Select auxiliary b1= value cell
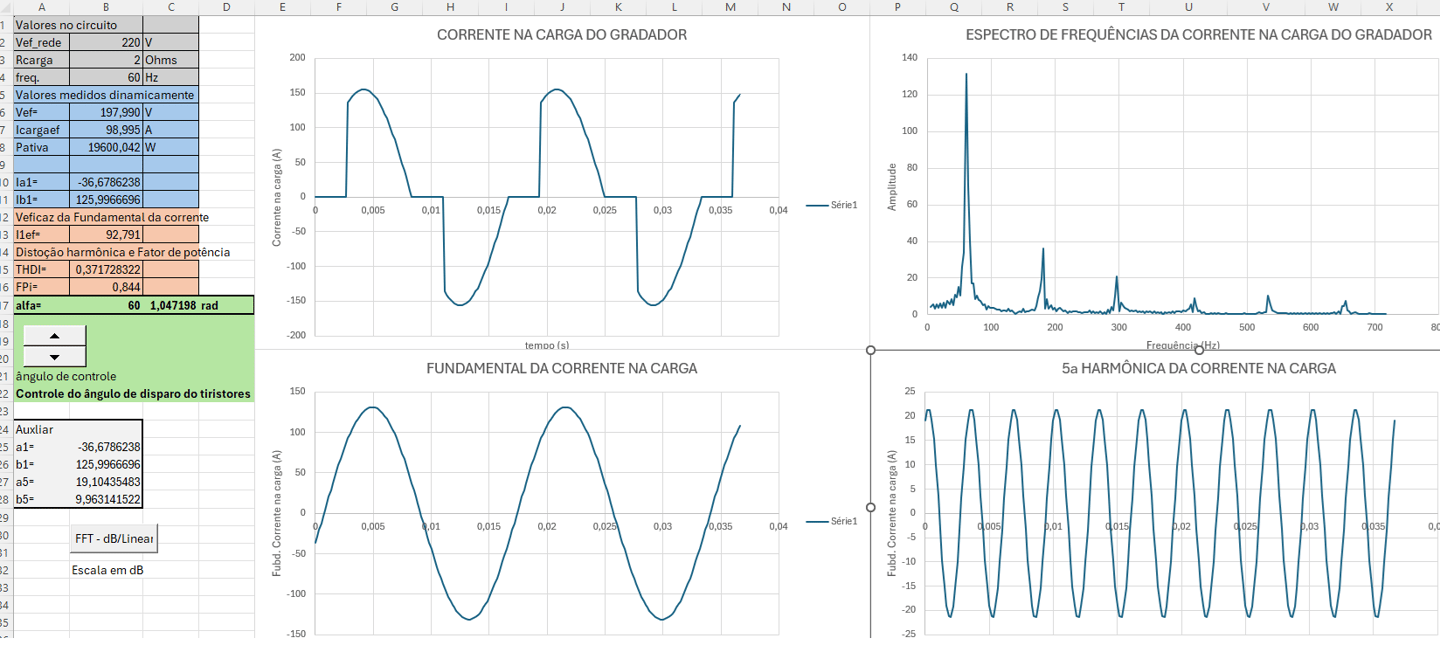Image resolution: width=1440 pixels, height=648 pixels. coord(106,464)
